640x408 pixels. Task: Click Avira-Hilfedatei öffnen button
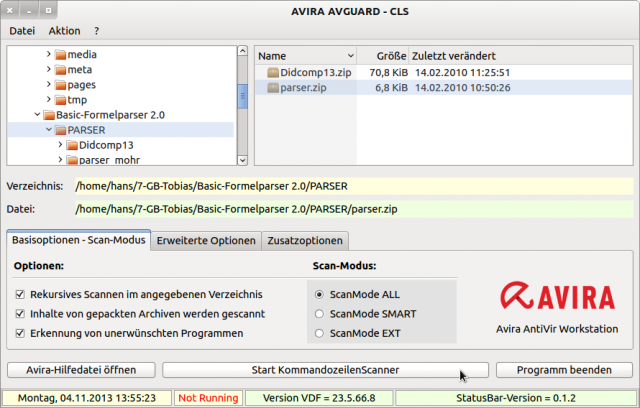[81, 370]
